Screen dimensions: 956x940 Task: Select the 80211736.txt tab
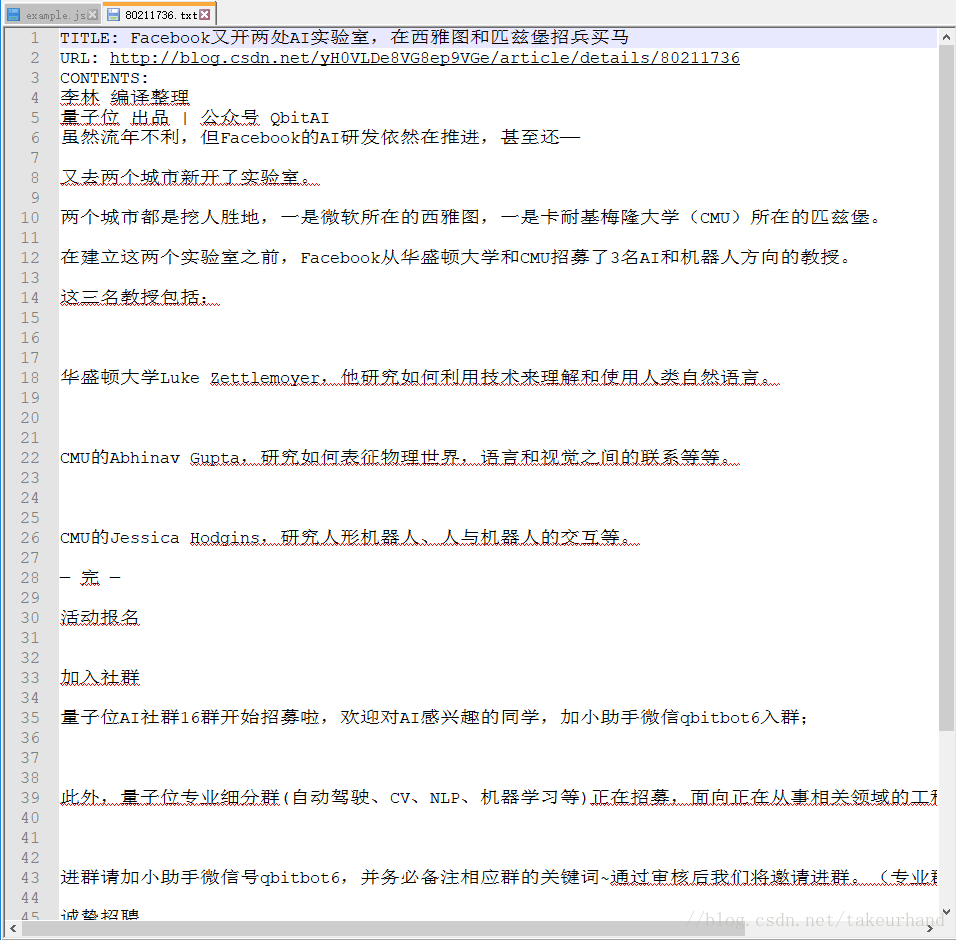(x=160, y=15)
